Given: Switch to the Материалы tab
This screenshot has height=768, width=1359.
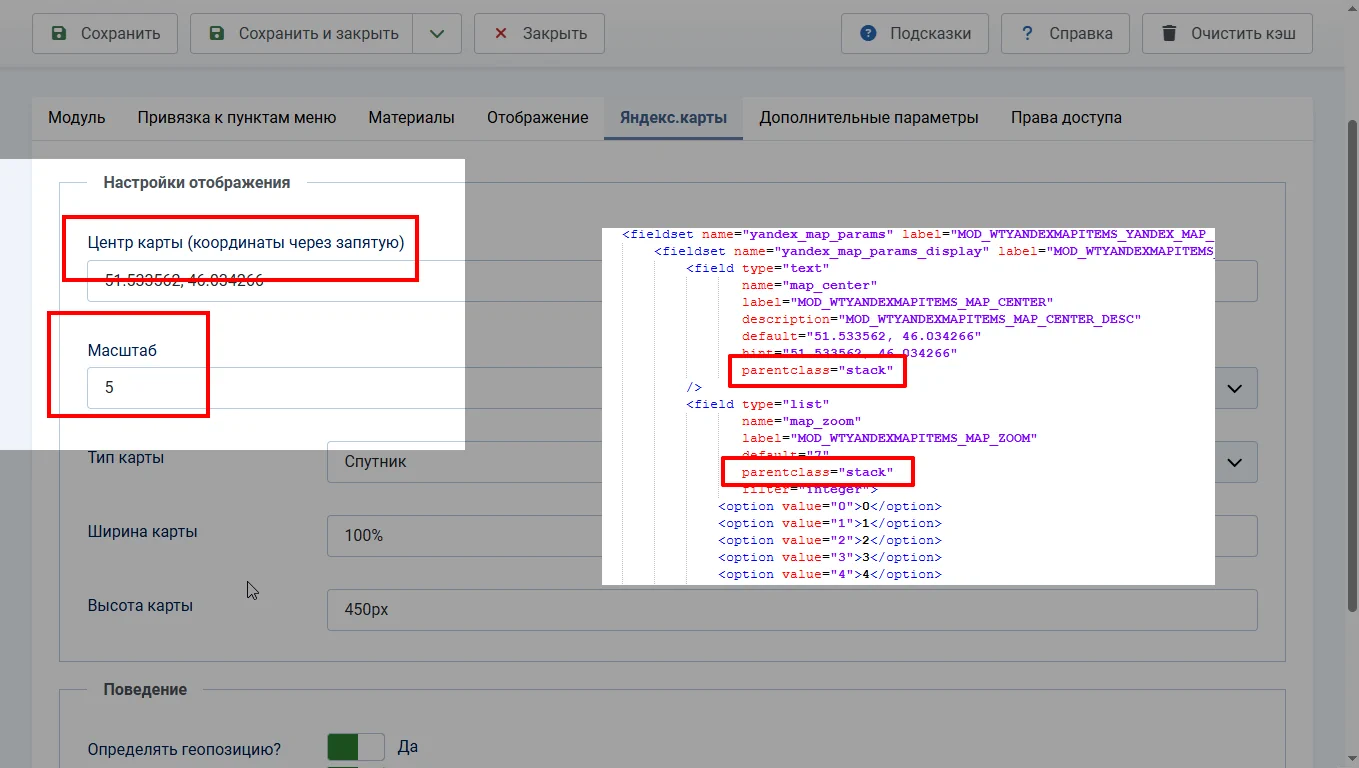Looking at the screenshot, I should click(x=411, y=118).
